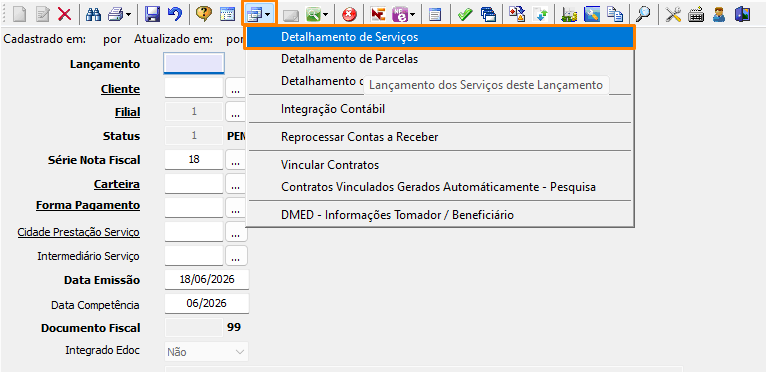Open the green magnifier dropdown arrow
Image resolution: width=766 pixels, height=372 pixels.
(325, 15)
